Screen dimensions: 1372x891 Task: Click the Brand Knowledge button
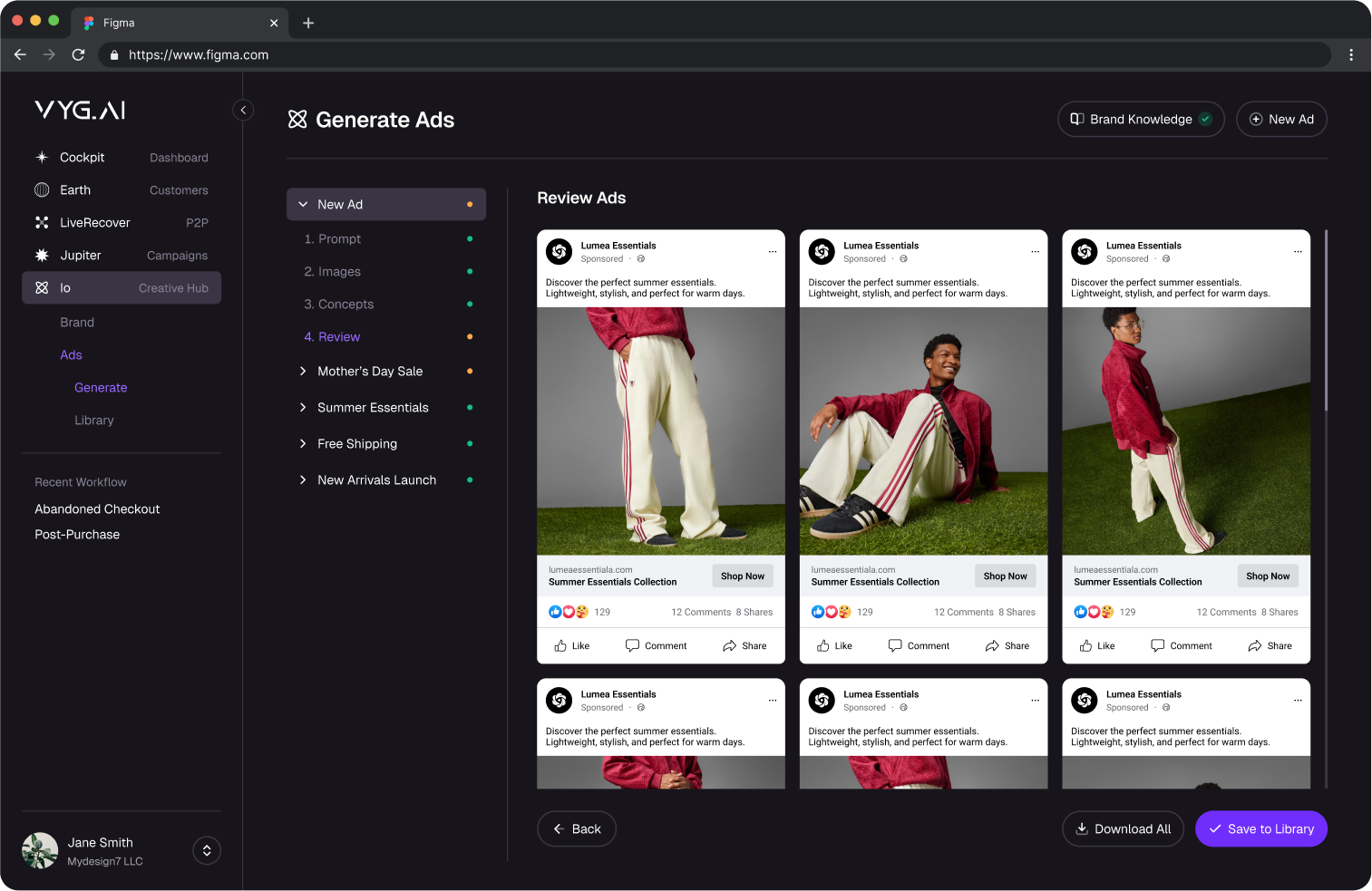[x=1141, y=119]
